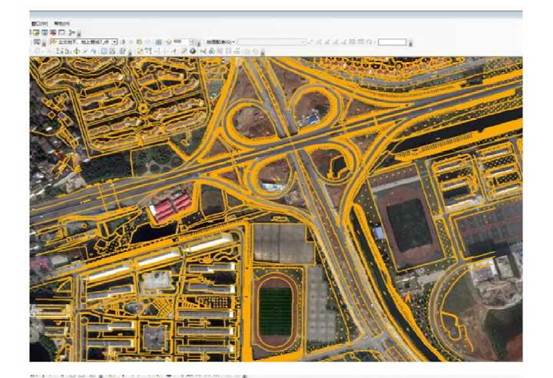Open the 窗口(W) menu

point(40,24)
